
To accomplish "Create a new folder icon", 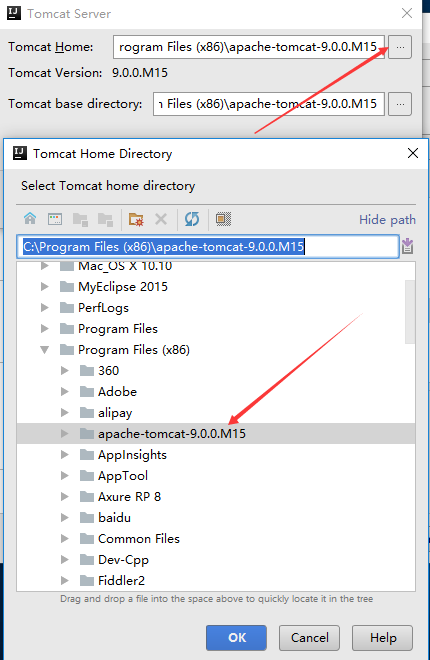I will [x=136, y=219].
